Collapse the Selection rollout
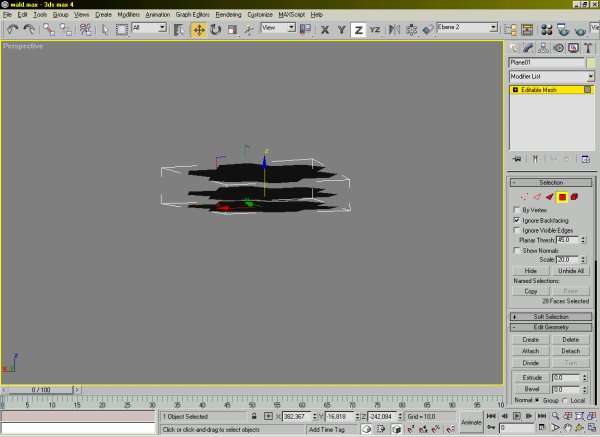Screen dimensions: 600x437 (551, 183)
